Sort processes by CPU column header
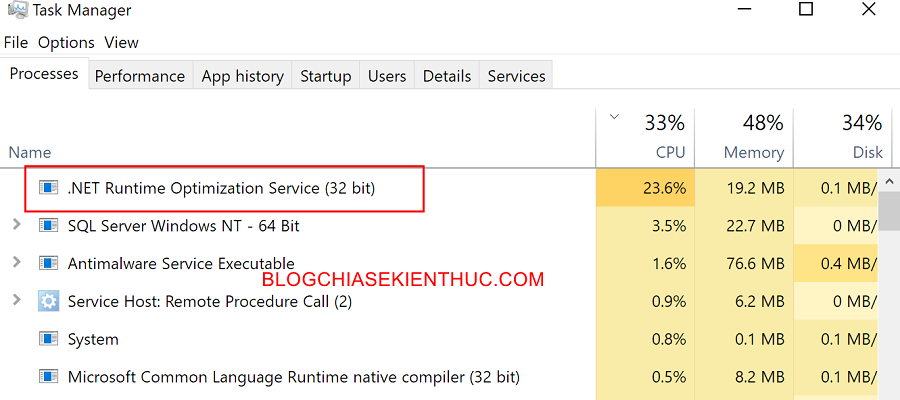This screenshot has width=900, height=400. (645, 137)
